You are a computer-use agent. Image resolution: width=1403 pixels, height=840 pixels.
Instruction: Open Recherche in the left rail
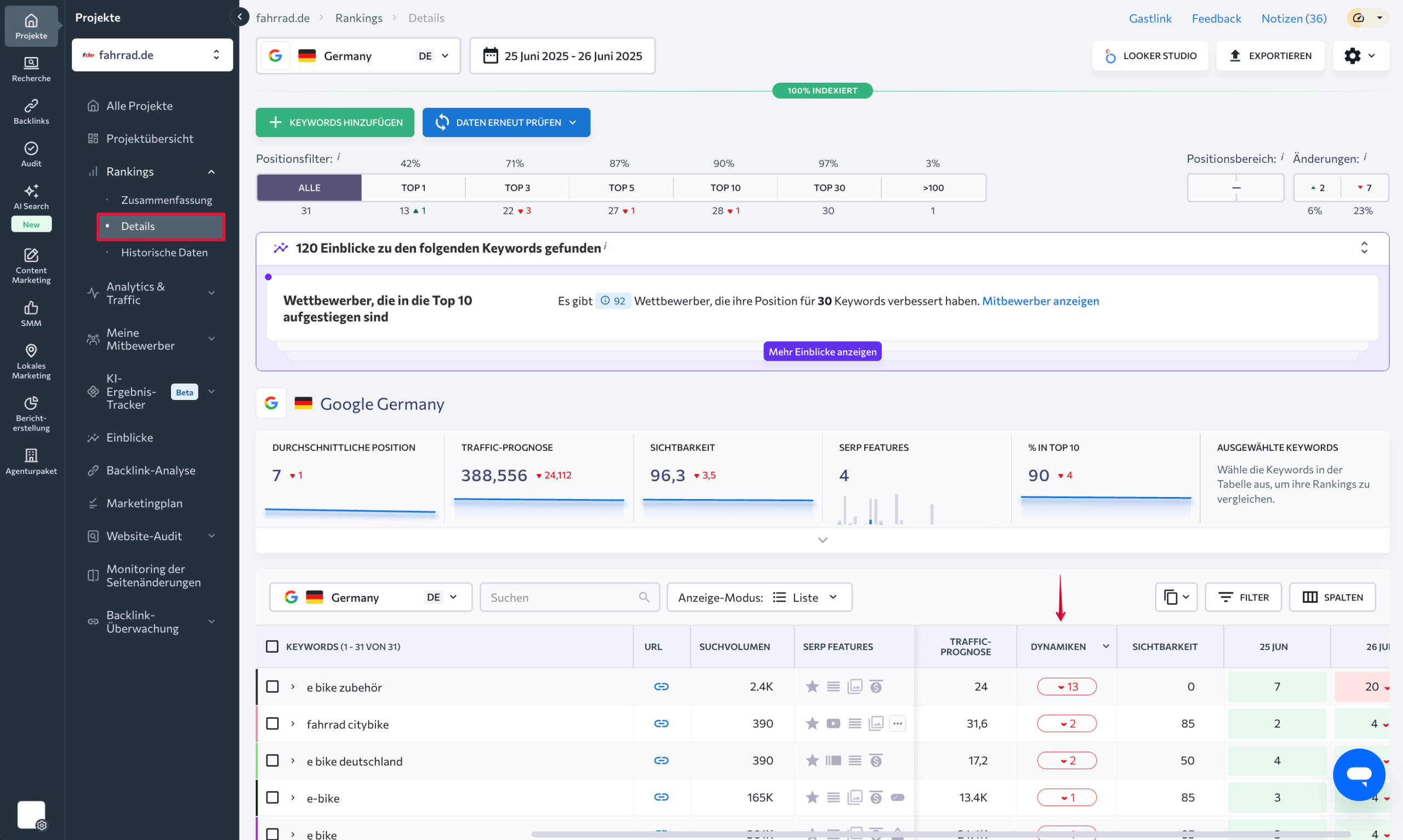click(31, 69)
